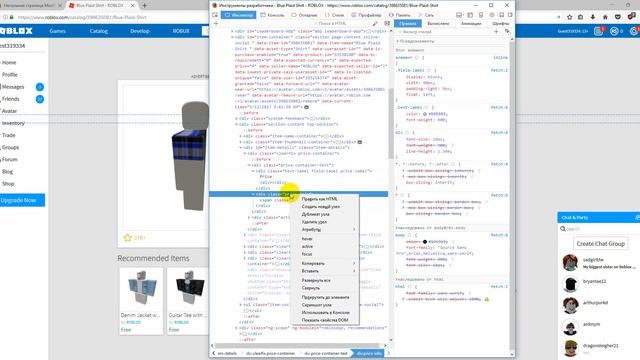This screenshot has width=640, height=360.
Task: Click the price-container-text breadcrumb
Action: pyautogui.click(x=325, y=353)
